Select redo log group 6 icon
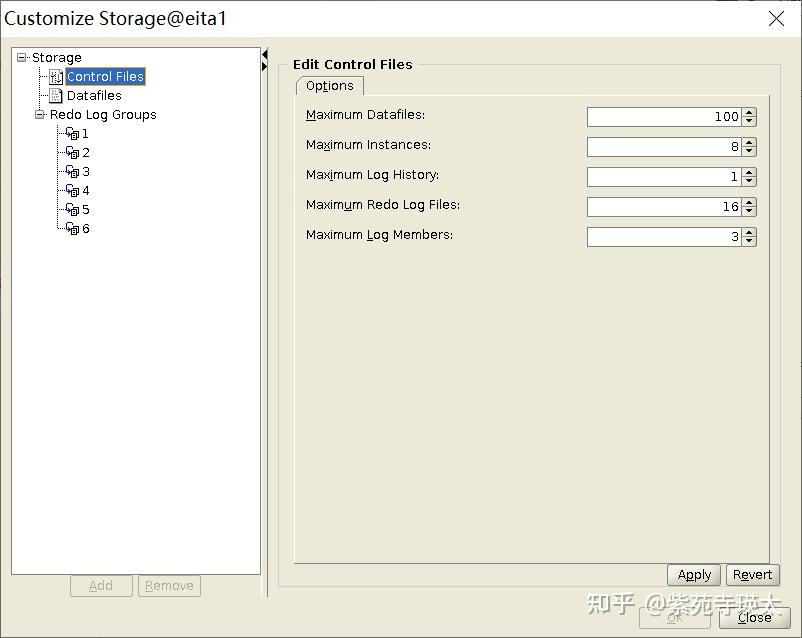The width and height of the screenshot is (802, 638). click(x=72, y=229)
